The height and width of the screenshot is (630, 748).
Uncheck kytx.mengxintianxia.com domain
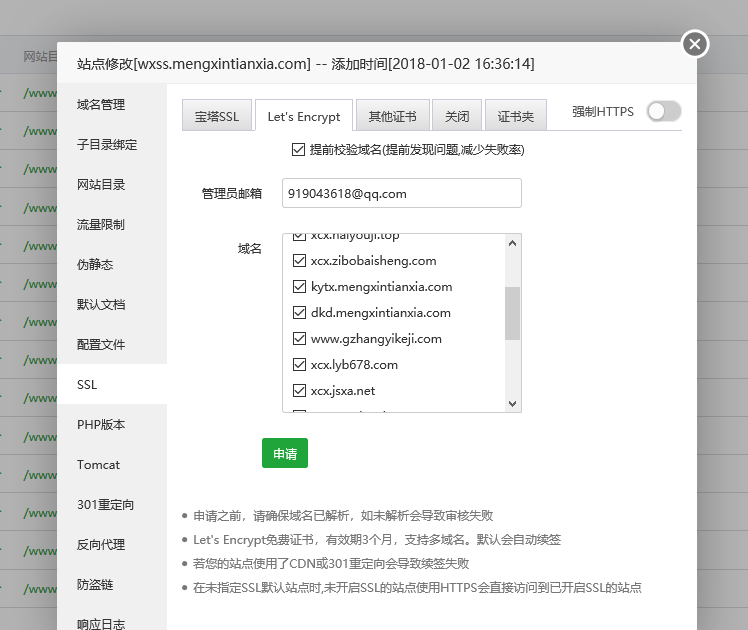(x=299, y=287)
